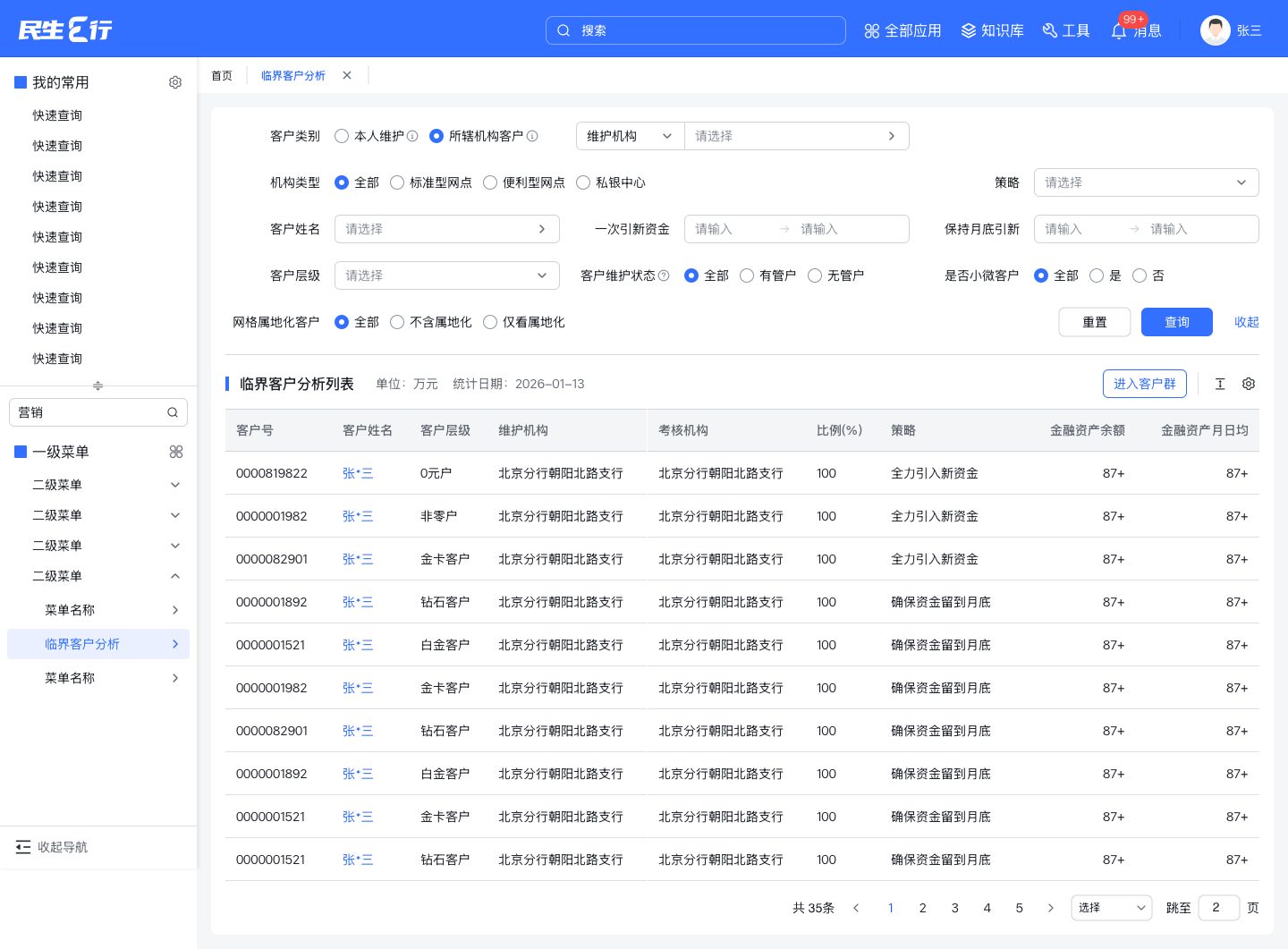Viewport: 1288px width, 949px height.
Task: Click customer number 0000001982 with 非零户
Action: [x=272, y=516]
